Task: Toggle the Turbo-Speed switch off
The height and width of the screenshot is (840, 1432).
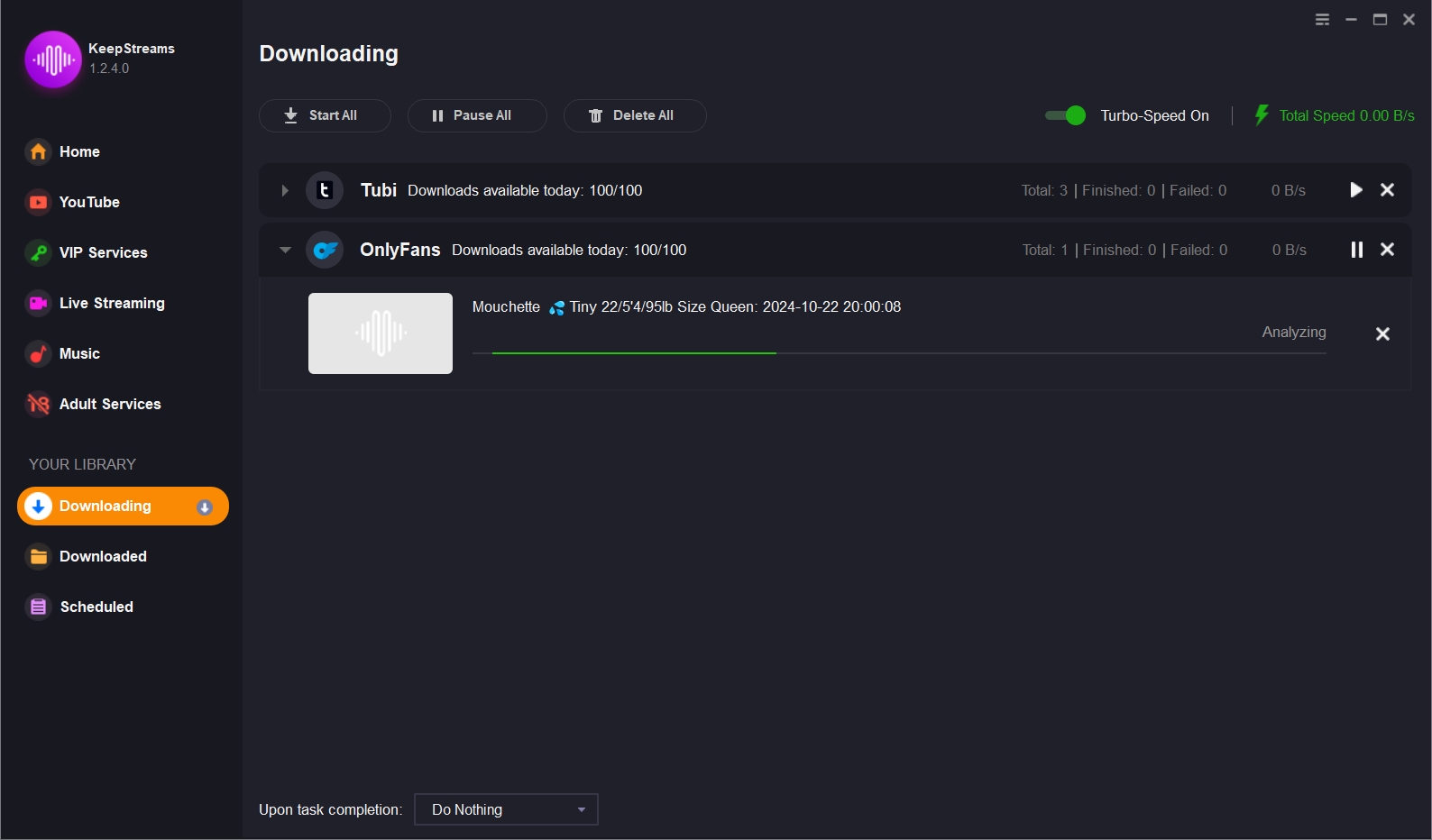Action: coord(1065,115)
